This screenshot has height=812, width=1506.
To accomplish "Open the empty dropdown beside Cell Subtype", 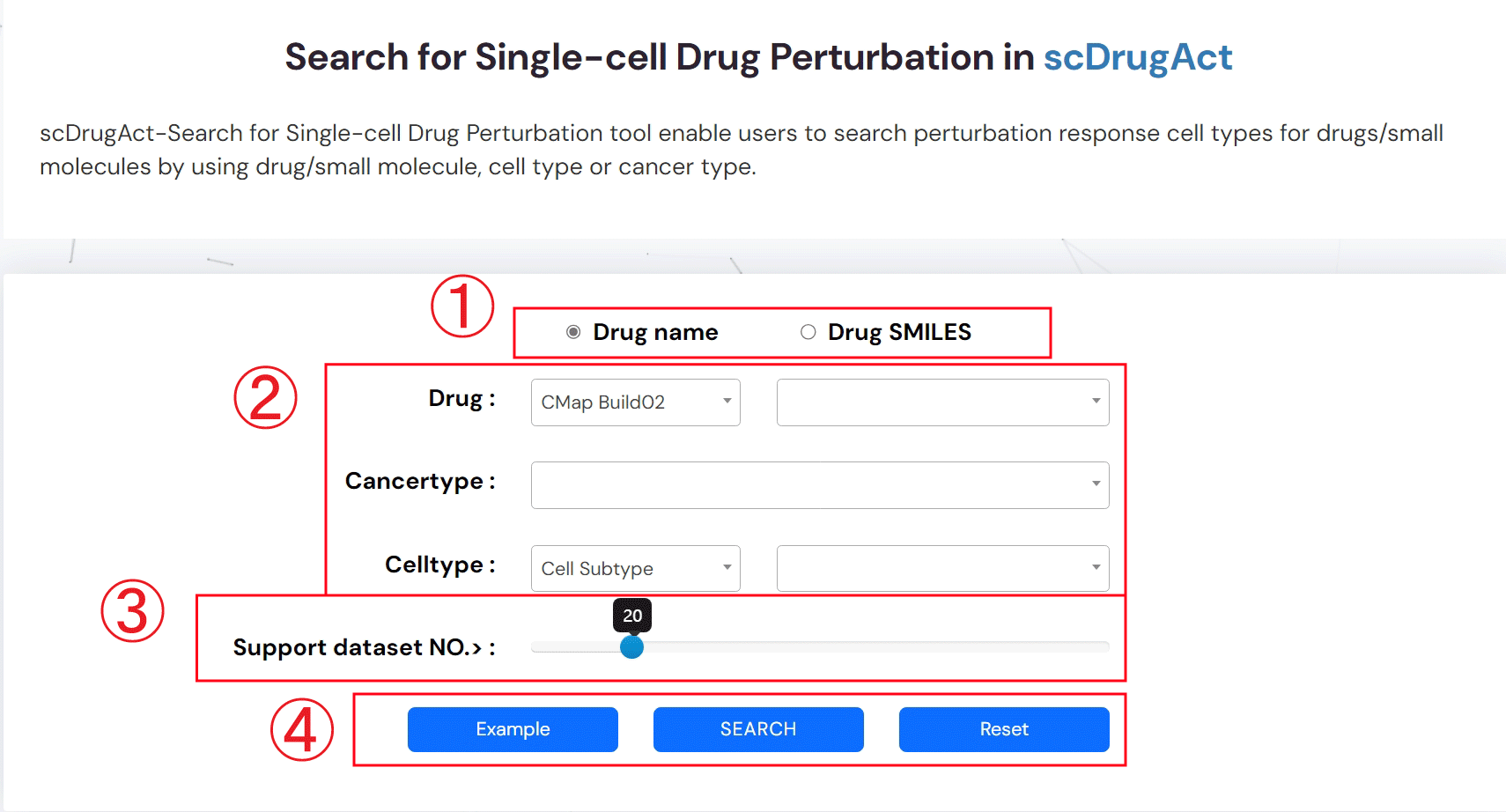I will pyautogui.click(x=942, y=569).
